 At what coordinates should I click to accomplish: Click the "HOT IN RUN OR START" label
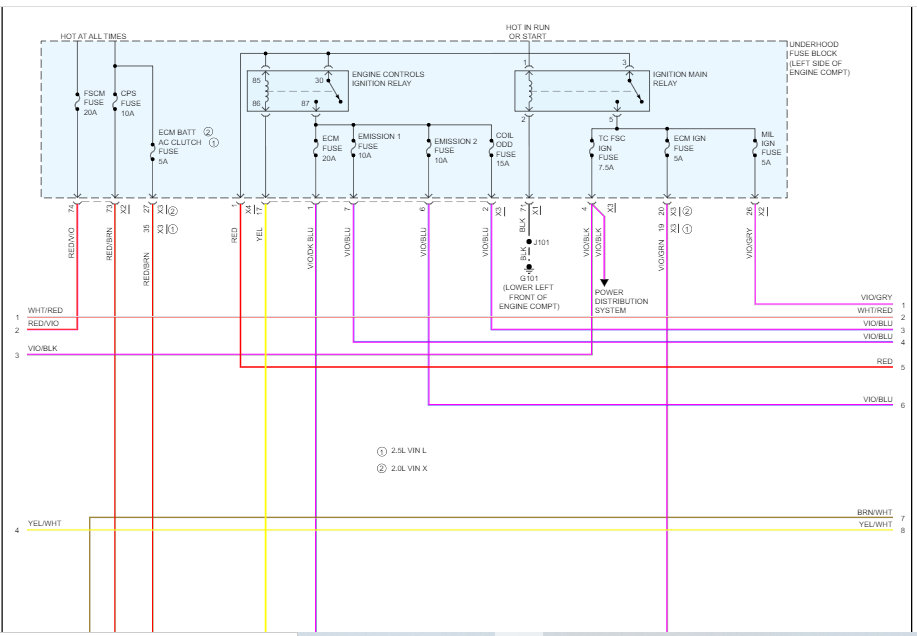click(528, 32)
